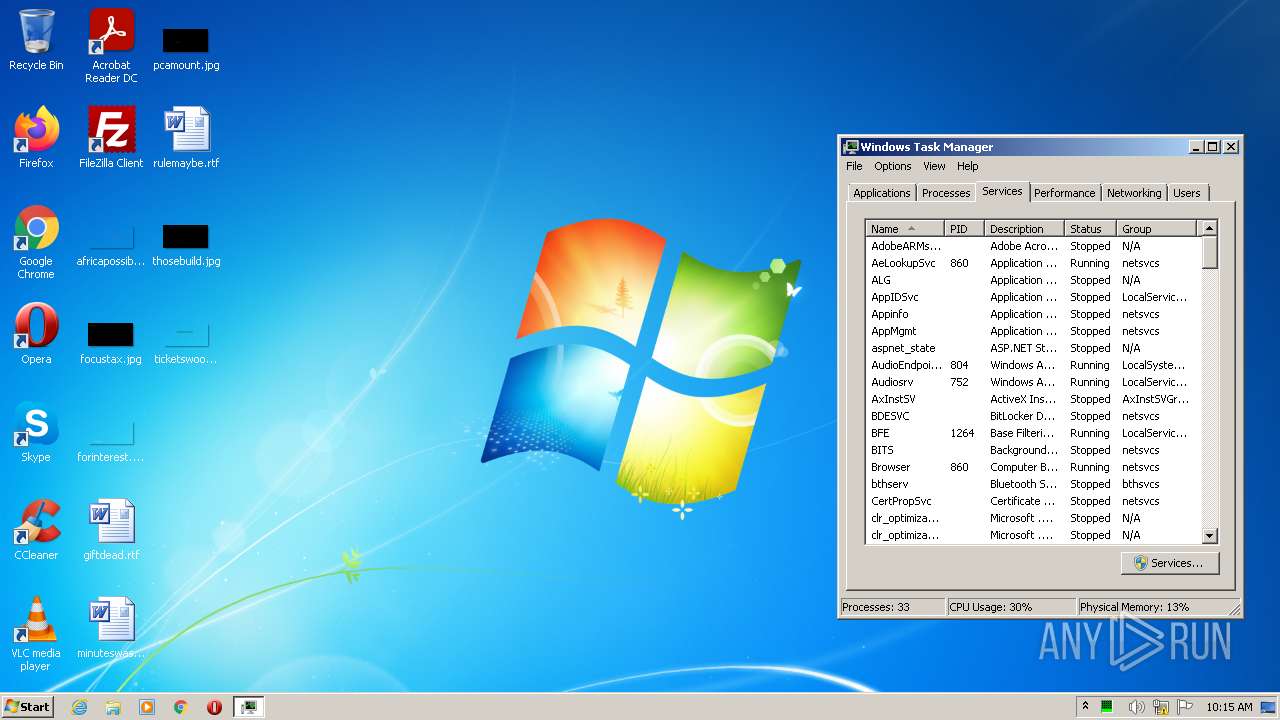The image size is (1280, 720).
Task: Select rulemaybe.rtf document icon
Action: (x=186, y=137)
